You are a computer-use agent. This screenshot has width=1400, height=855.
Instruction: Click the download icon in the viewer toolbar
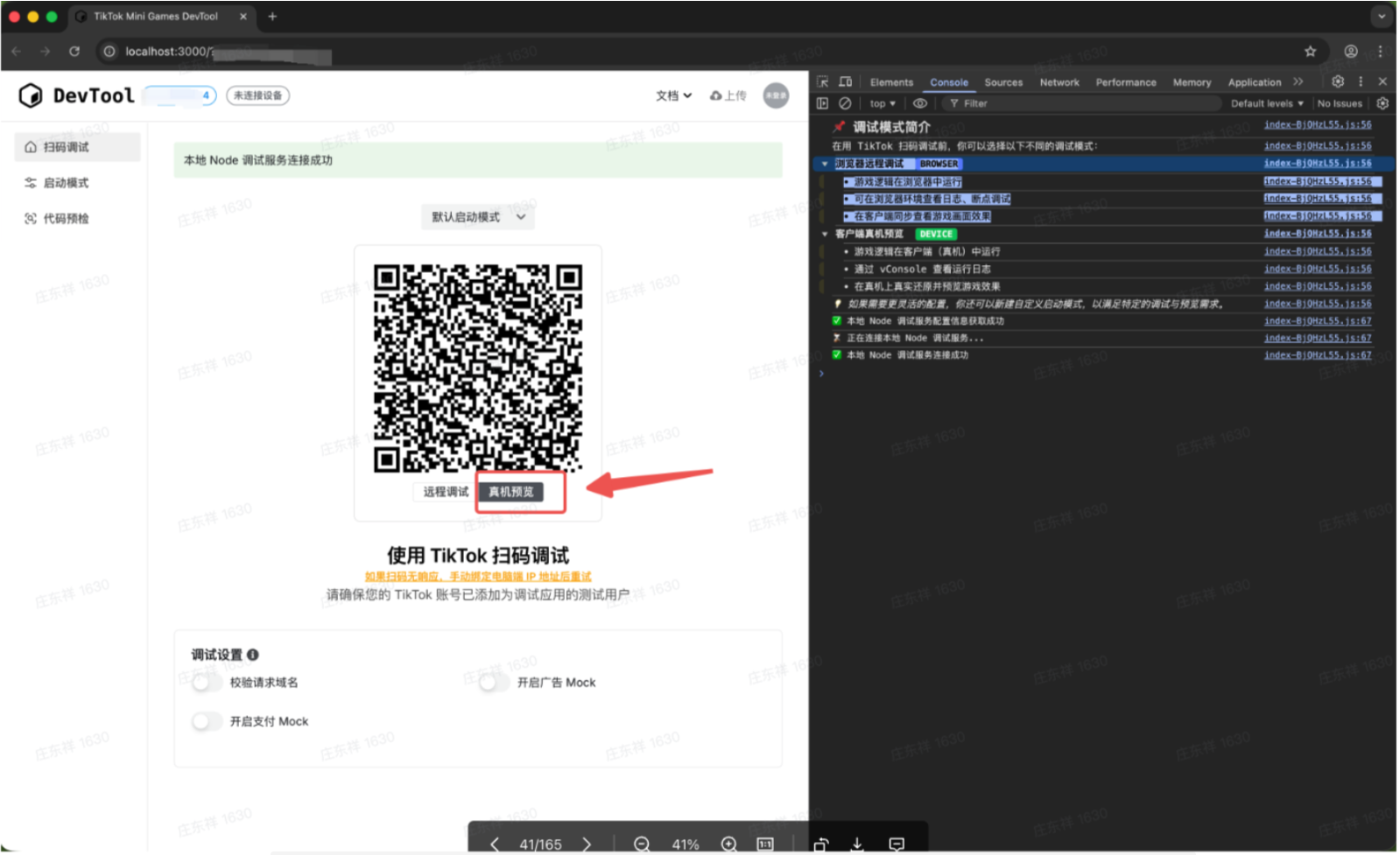pyautogui.click(x=857, y=844)
